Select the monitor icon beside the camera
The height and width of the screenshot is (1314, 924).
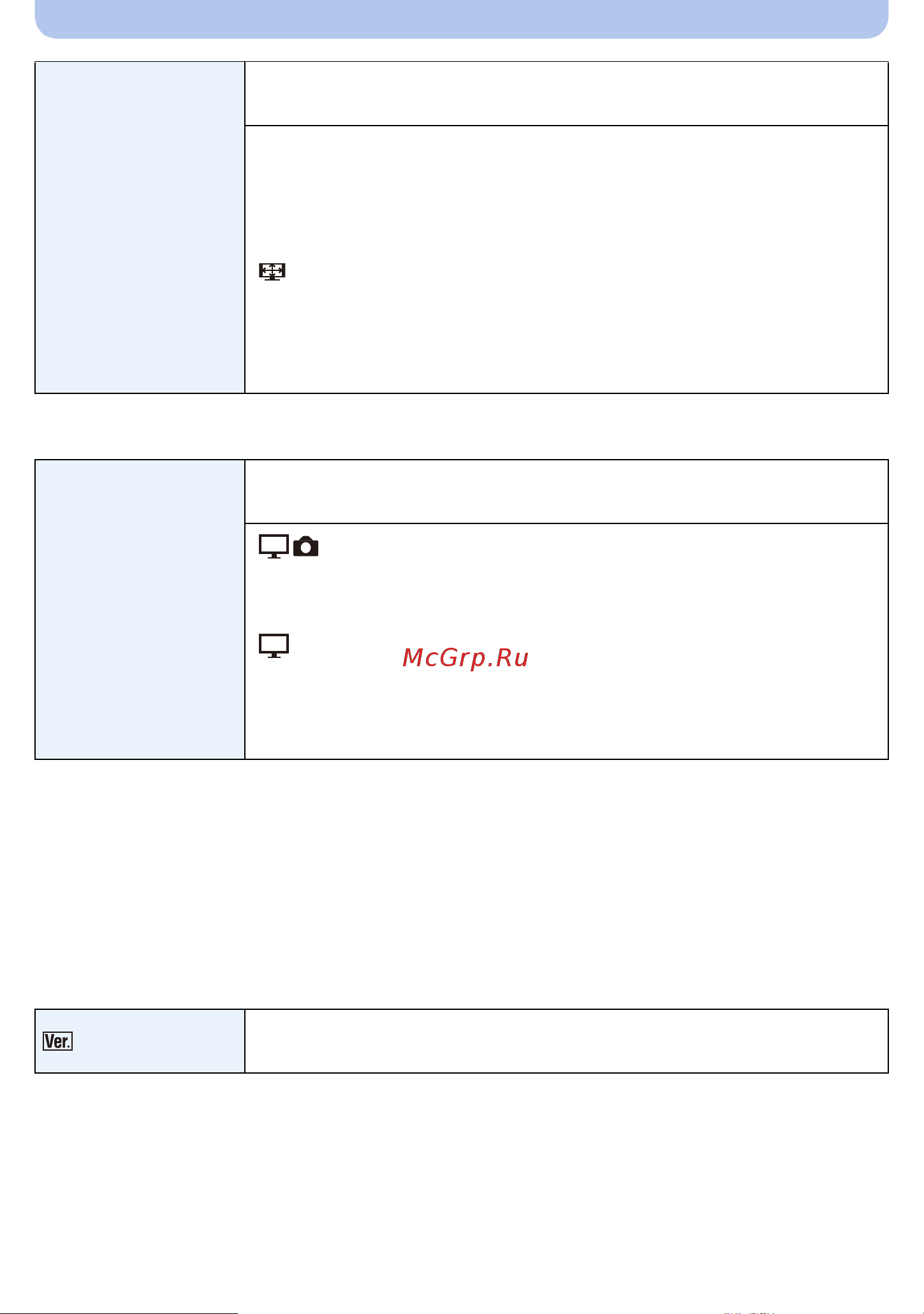pyautogui.click(x=274, y=546)
